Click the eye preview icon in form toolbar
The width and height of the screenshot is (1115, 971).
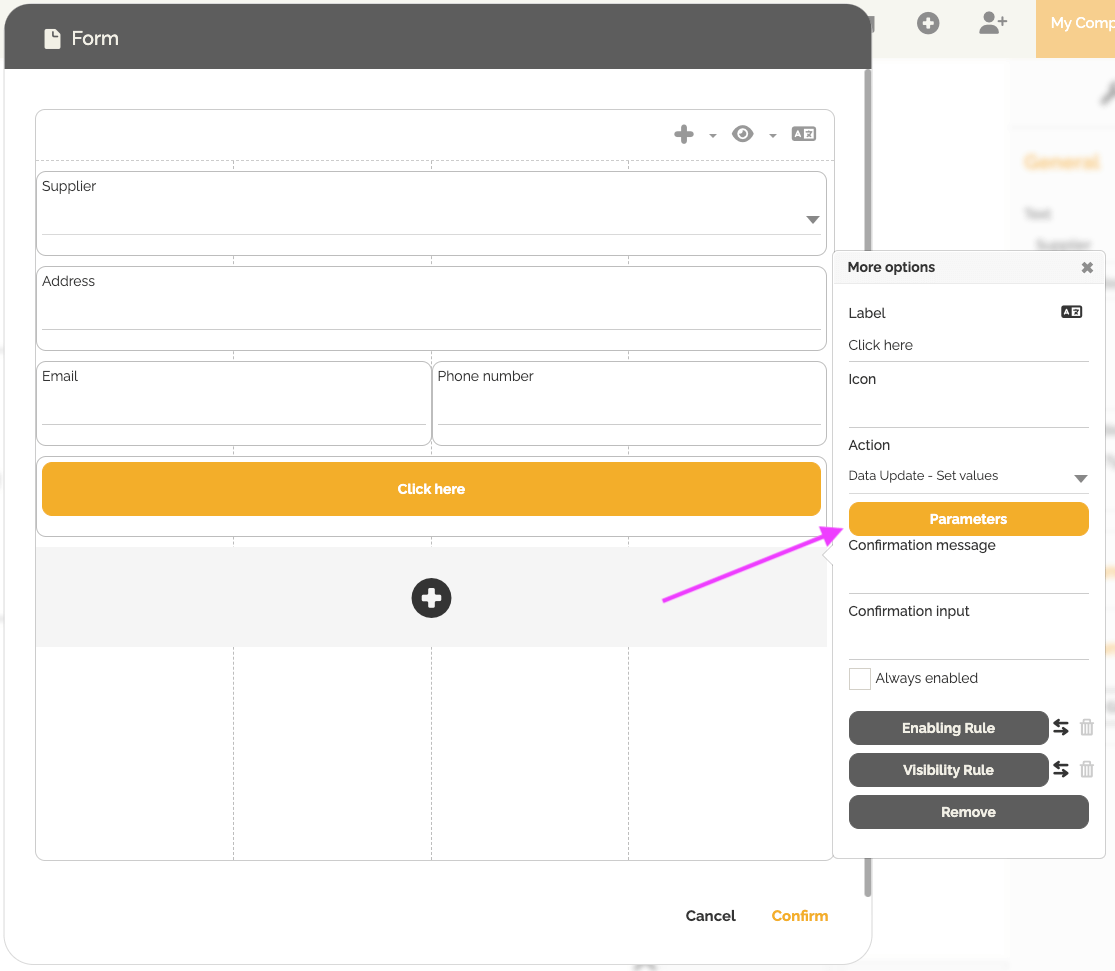point(742,134)
